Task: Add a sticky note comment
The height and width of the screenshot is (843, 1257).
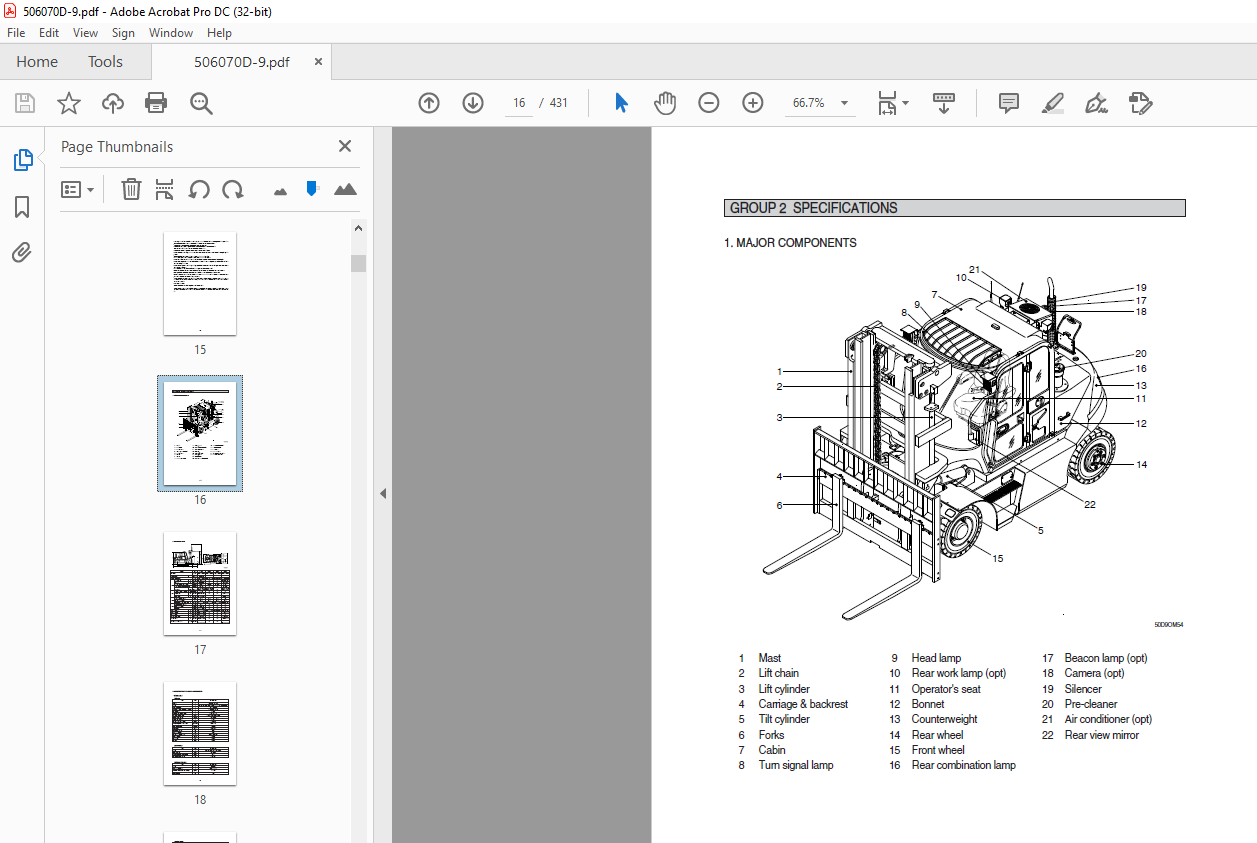Action: (x=1009, y=103)
